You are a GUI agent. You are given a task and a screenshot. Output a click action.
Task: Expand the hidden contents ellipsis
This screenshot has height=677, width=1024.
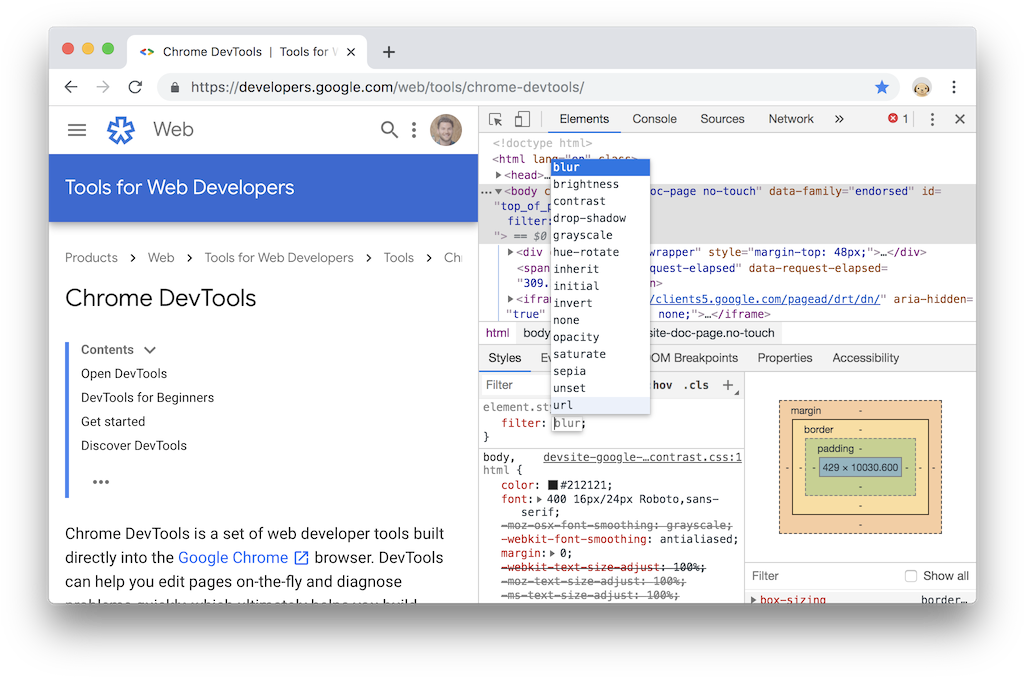[x=101, y=482]
